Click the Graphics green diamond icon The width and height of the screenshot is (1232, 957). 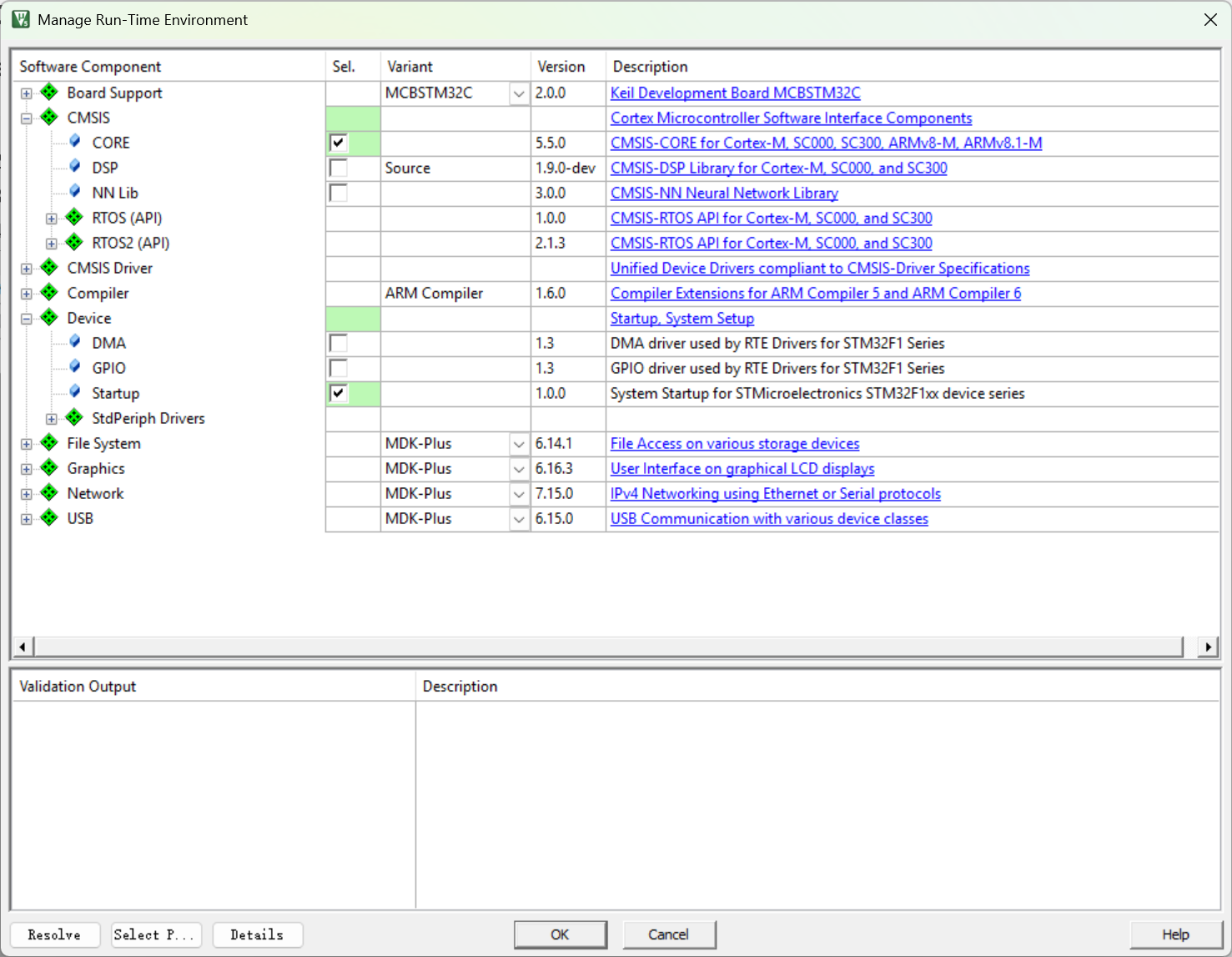50,467
